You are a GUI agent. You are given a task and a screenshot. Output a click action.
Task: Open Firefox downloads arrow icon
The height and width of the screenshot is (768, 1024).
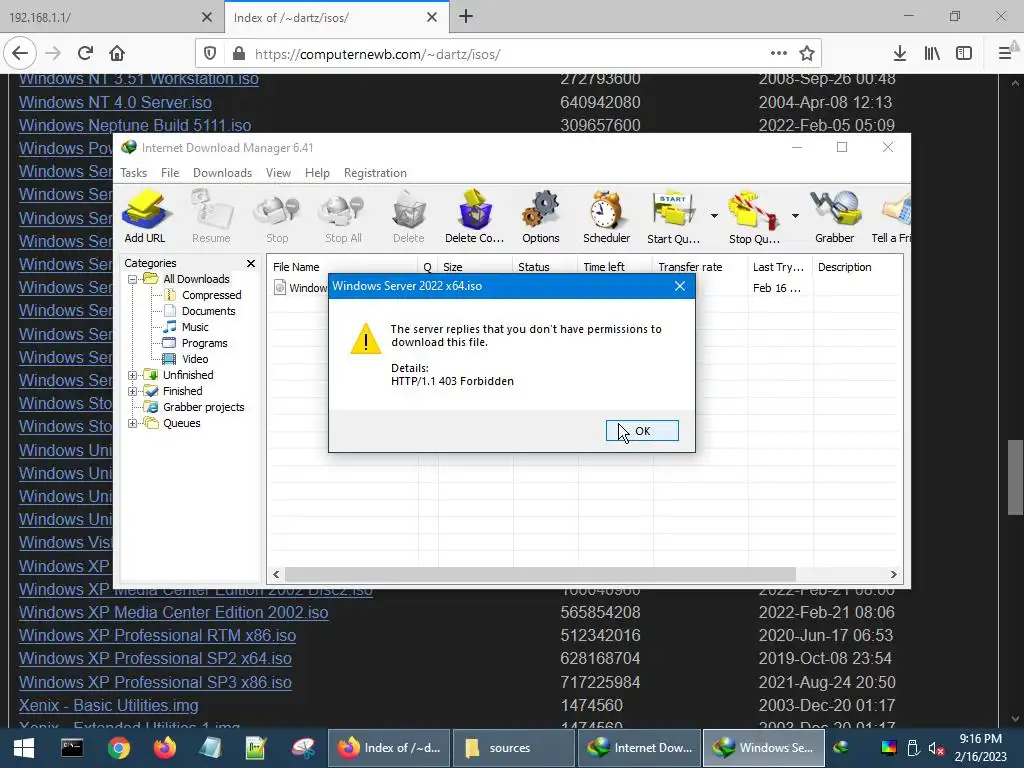pyautogui.click(x=900, y=54)
